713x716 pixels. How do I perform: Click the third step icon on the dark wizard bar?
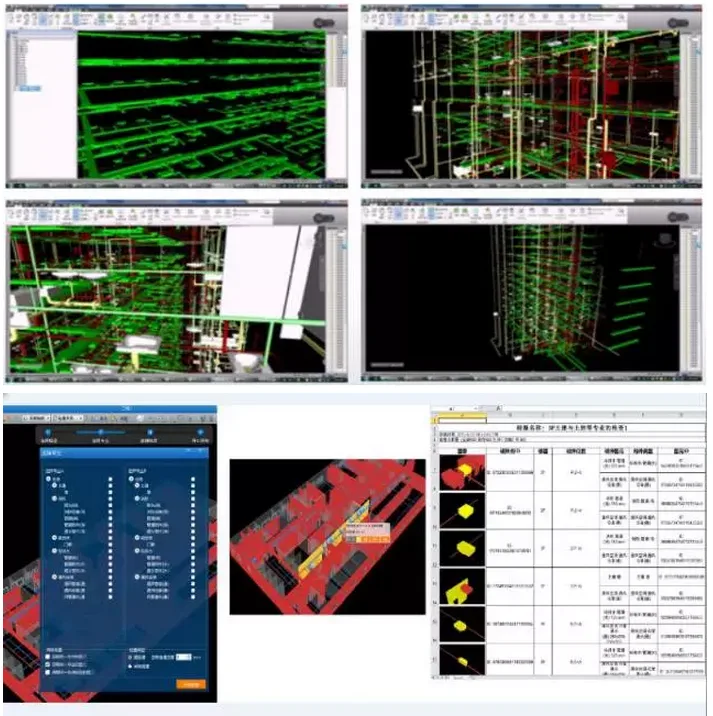150,432
